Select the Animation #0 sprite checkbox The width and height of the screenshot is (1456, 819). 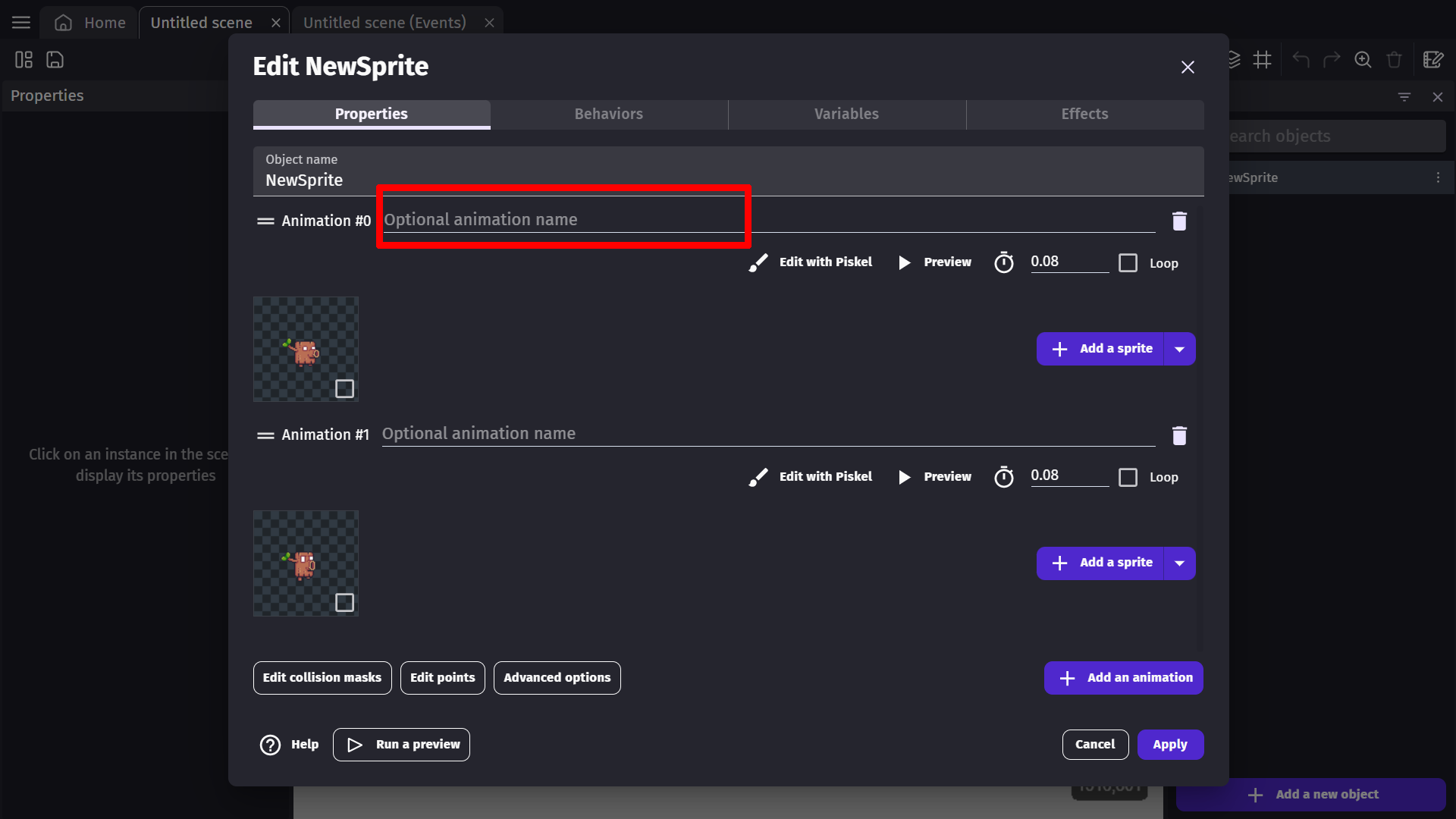point(344,388)
